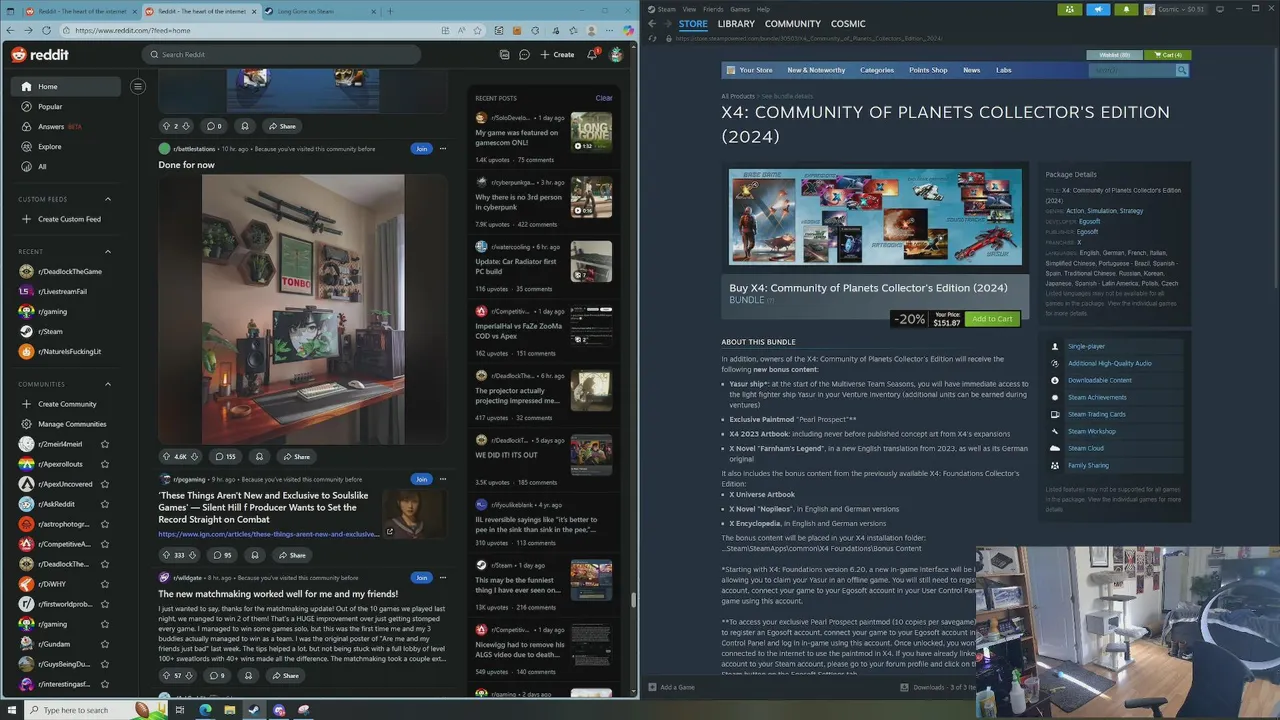This screenshot has height=720, width=1280.
Task: Star the sidebar r/gaming community
Action: click(x=105, y=624)
